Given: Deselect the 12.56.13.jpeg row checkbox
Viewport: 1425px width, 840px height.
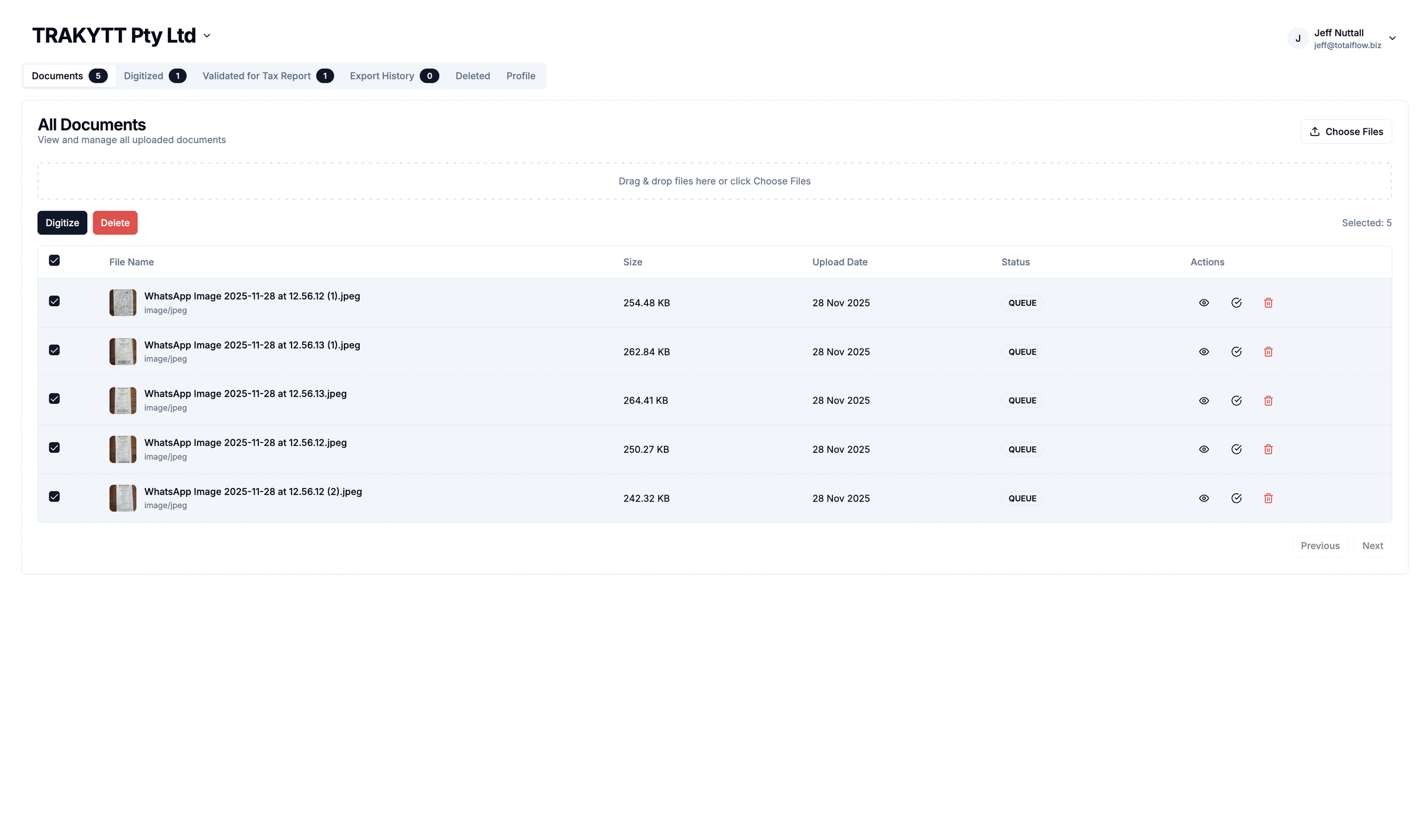Looking at the screenshot, I should pos(54,399).
